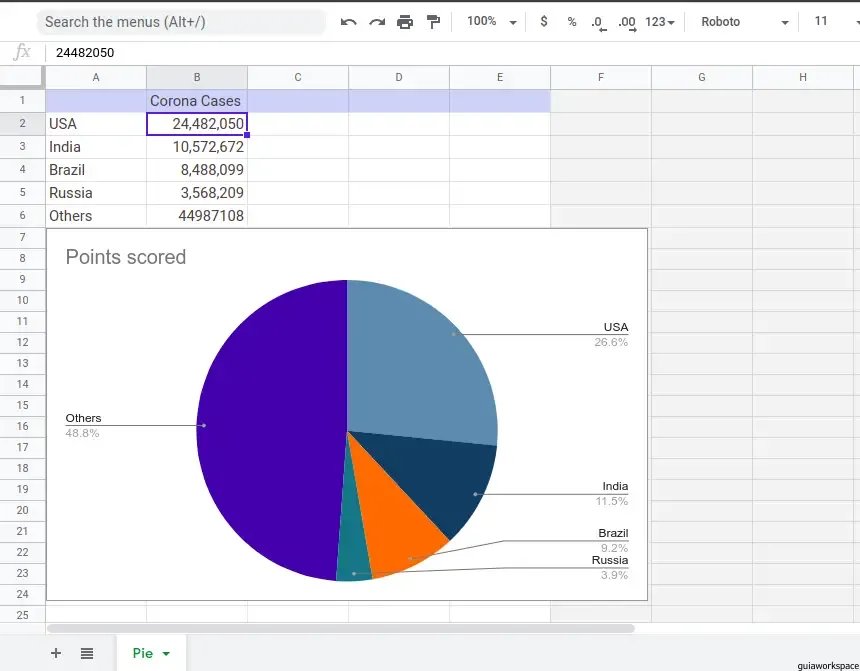Select row 1 header
Screen dimensions: 860x671
point(22,100)
